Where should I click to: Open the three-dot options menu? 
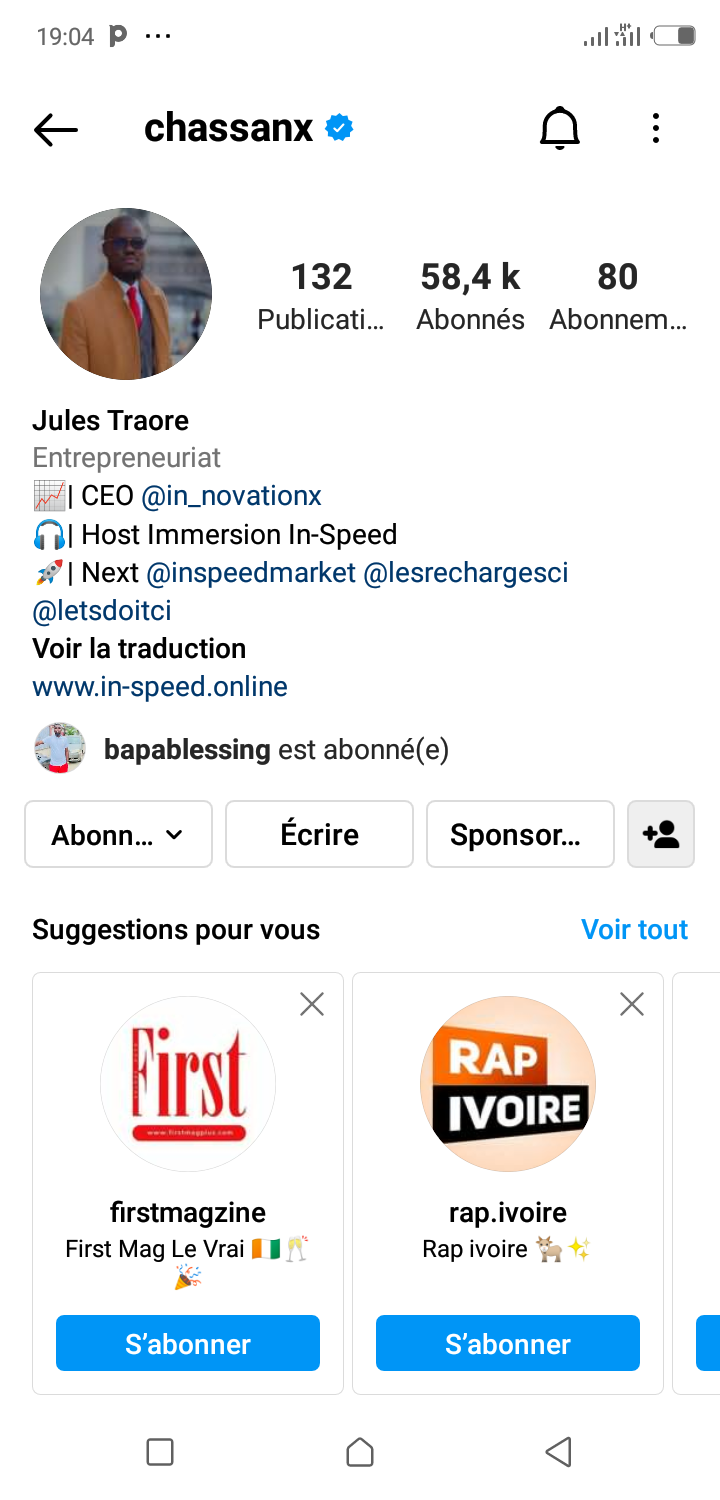[x=656, y=129]
